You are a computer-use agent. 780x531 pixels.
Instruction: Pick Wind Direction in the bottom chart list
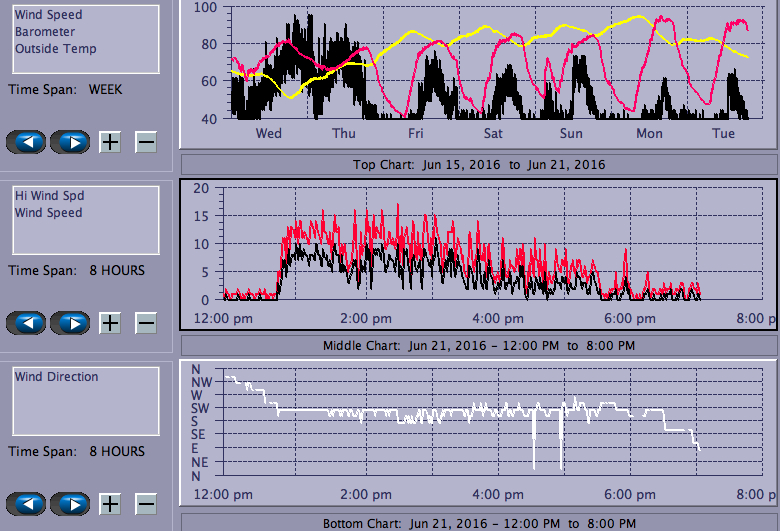click(x=56, y=377)
